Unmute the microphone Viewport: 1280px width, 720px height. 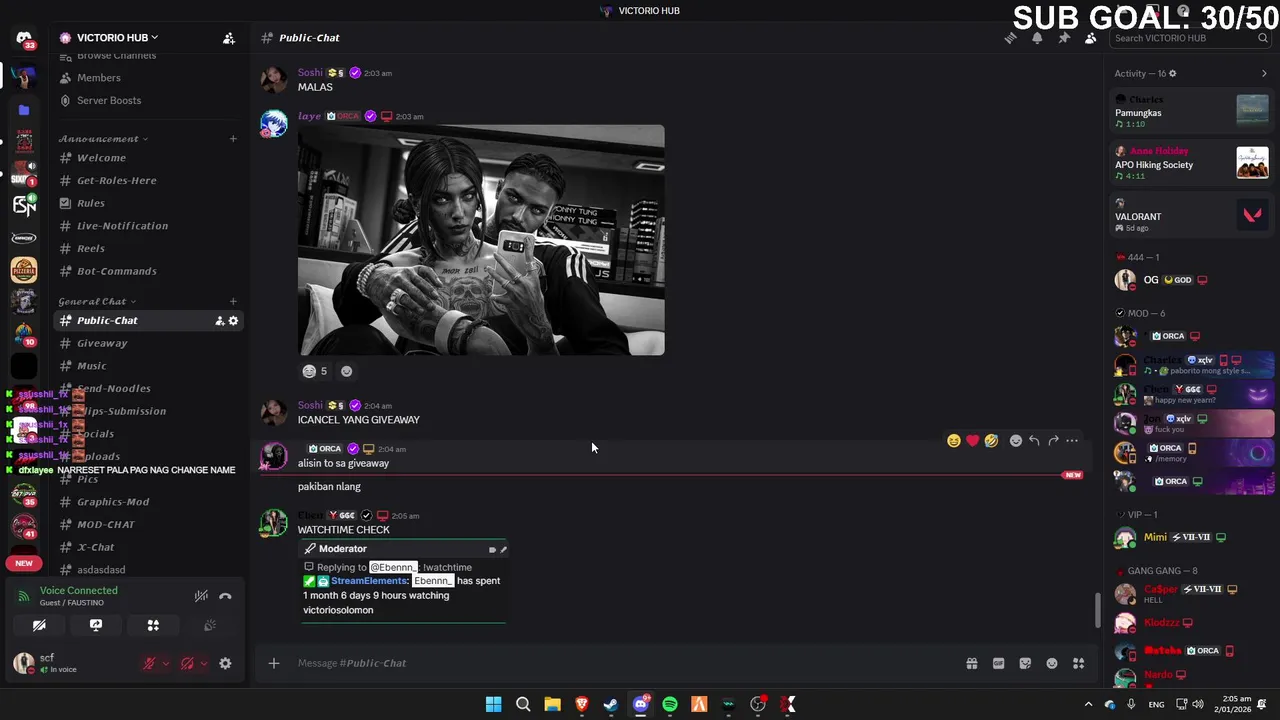tap(149, 663)
